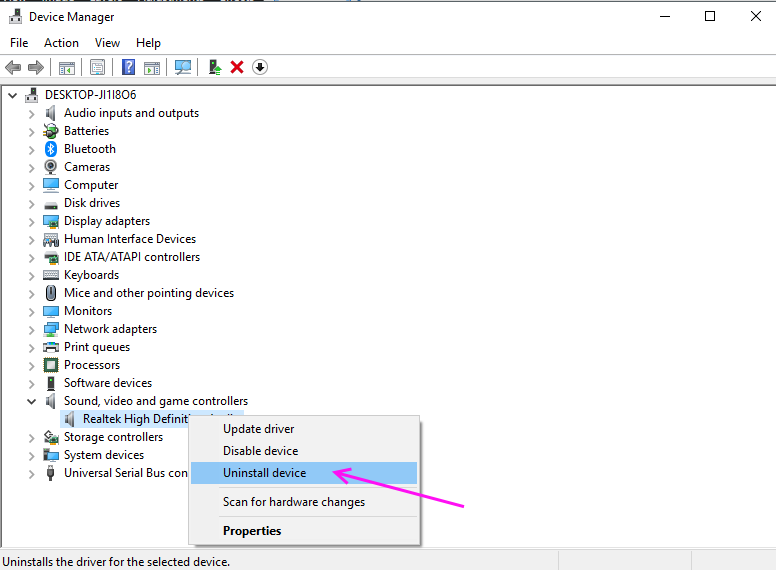Select Uninstall device in context menu
Screen dimensions: 776x570
pyautogui.click(x=304, y=473)
